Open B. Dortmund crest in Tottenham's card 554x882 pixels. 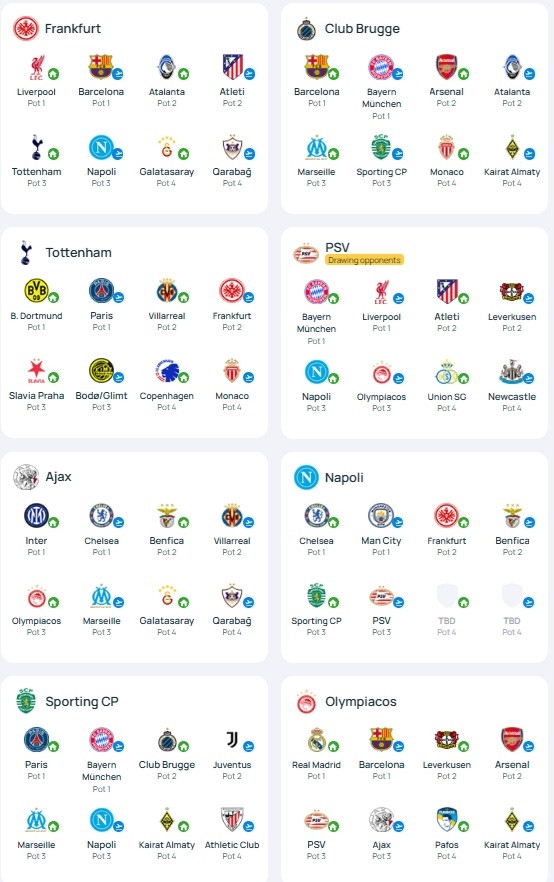tap(36, 291)
